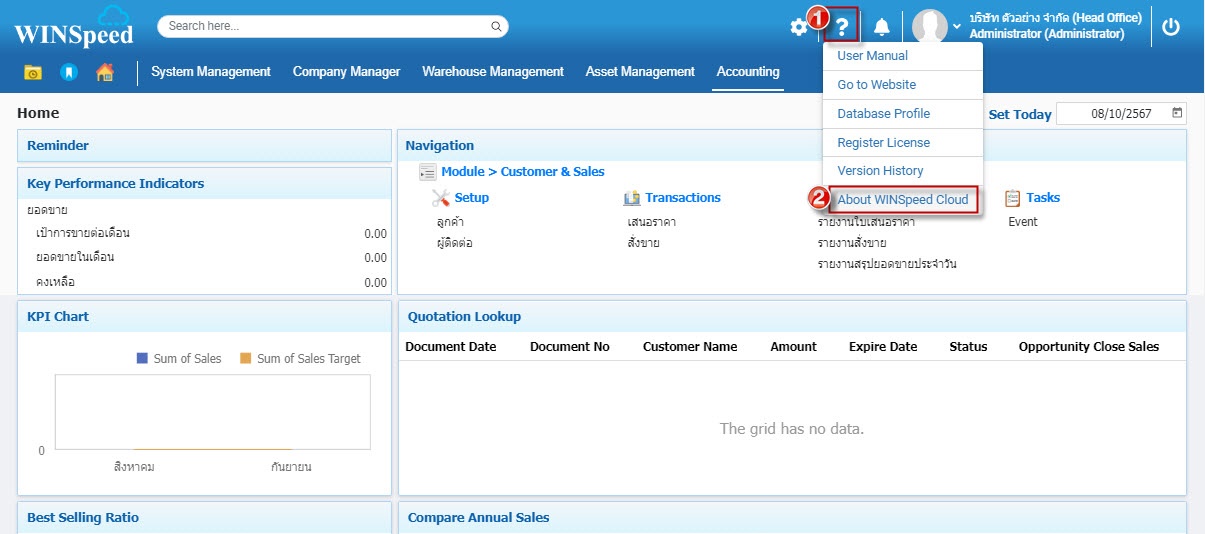This screenshot has height=534, width=1205.
Task: Open the Warehouse Management menu
Action: 493,72
